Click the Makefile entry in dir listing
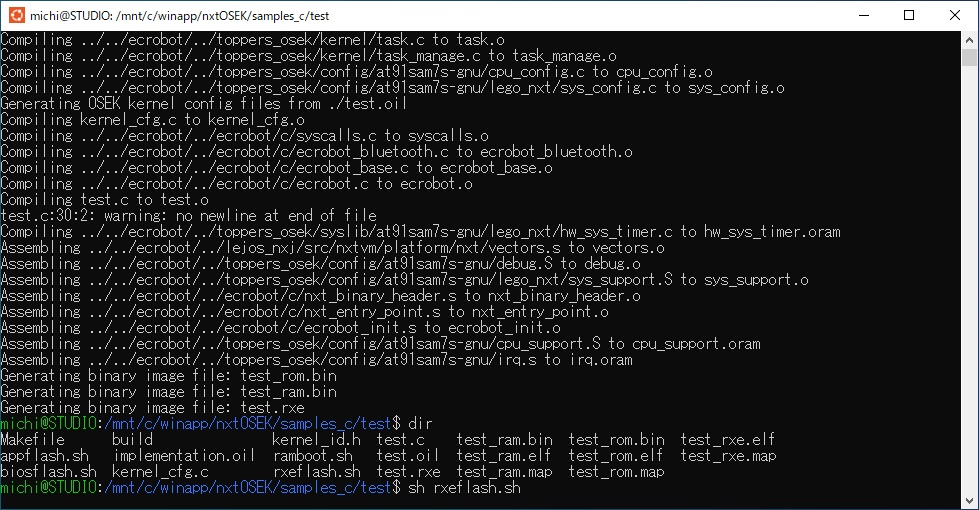This screenshot has width=979, height=510. [32, 439]
